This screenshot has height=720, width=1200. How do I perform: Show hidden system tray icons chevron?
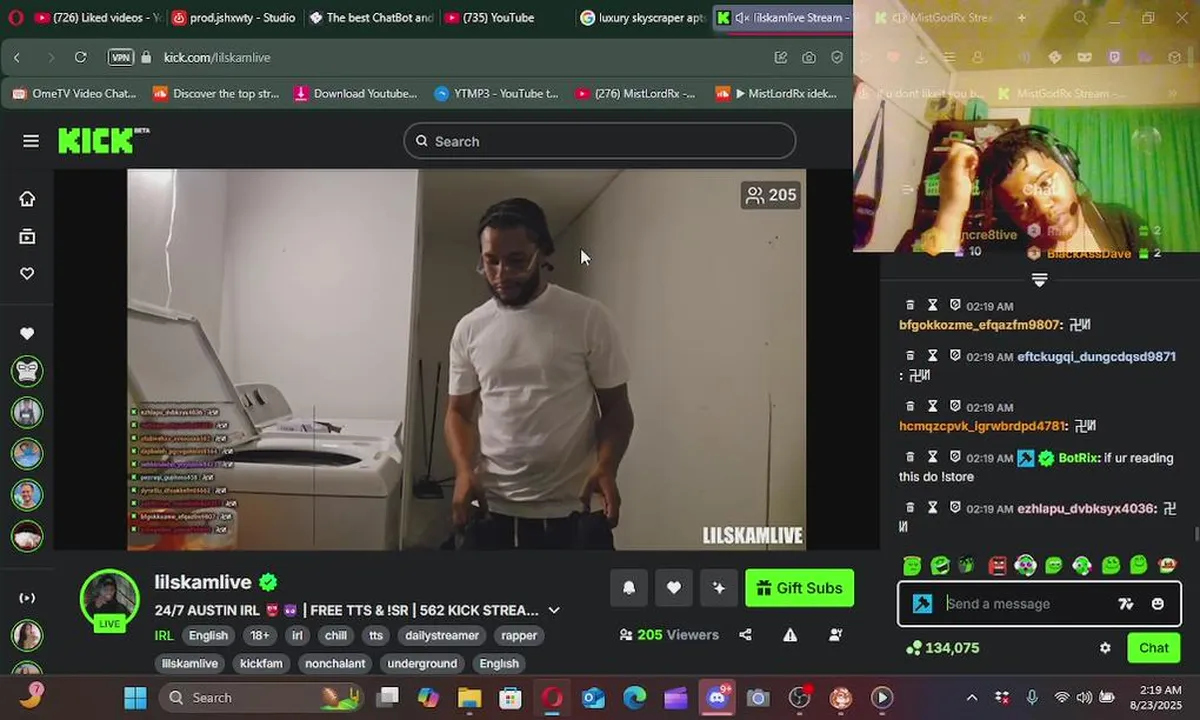971,697
